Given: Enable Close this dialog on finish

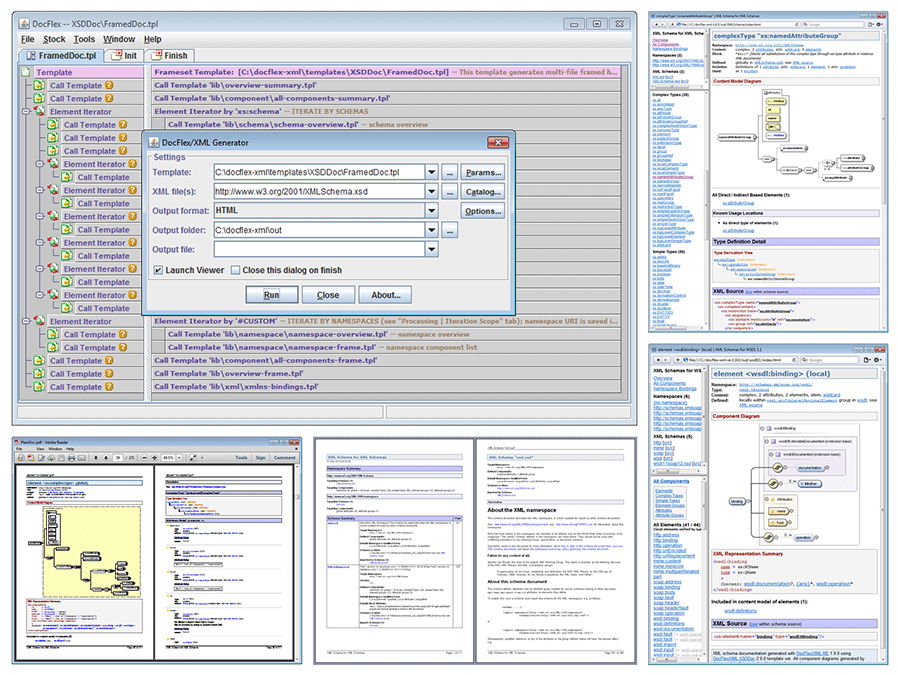Looking at the screenshot, I should pos(236,270).
